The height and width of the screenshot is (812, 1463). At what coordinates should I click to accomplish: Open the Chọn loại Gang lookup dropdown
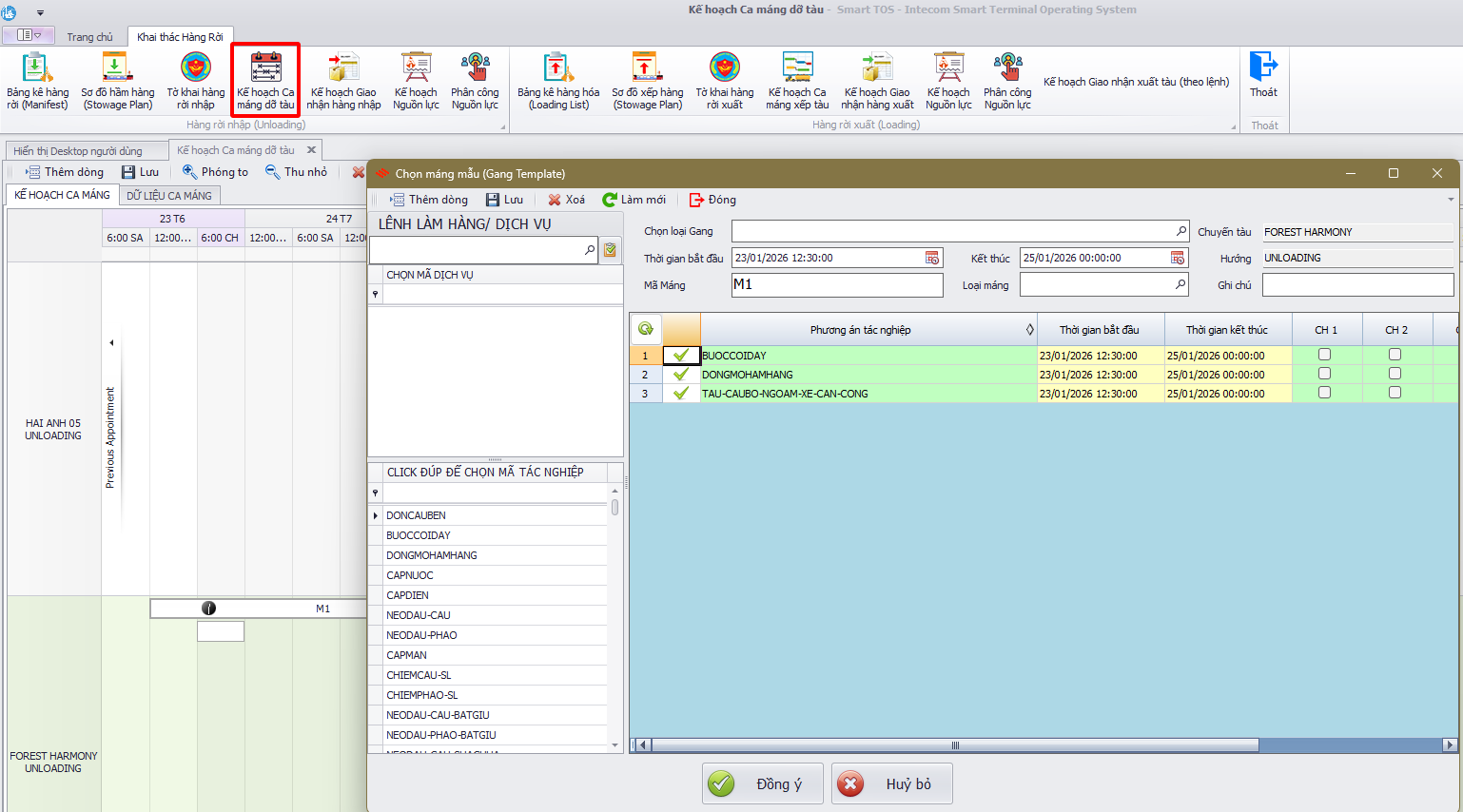(x=1181, y=231)
